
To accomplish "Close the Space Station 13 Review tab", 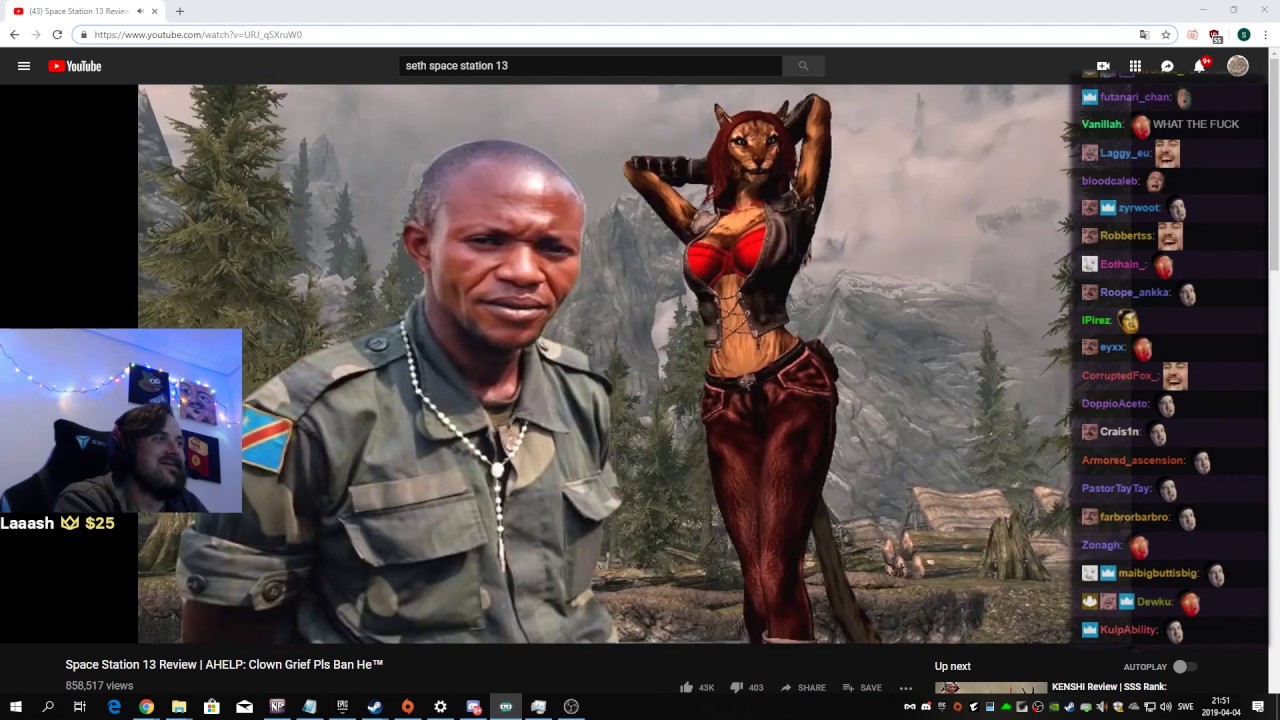I will [155, 11].
